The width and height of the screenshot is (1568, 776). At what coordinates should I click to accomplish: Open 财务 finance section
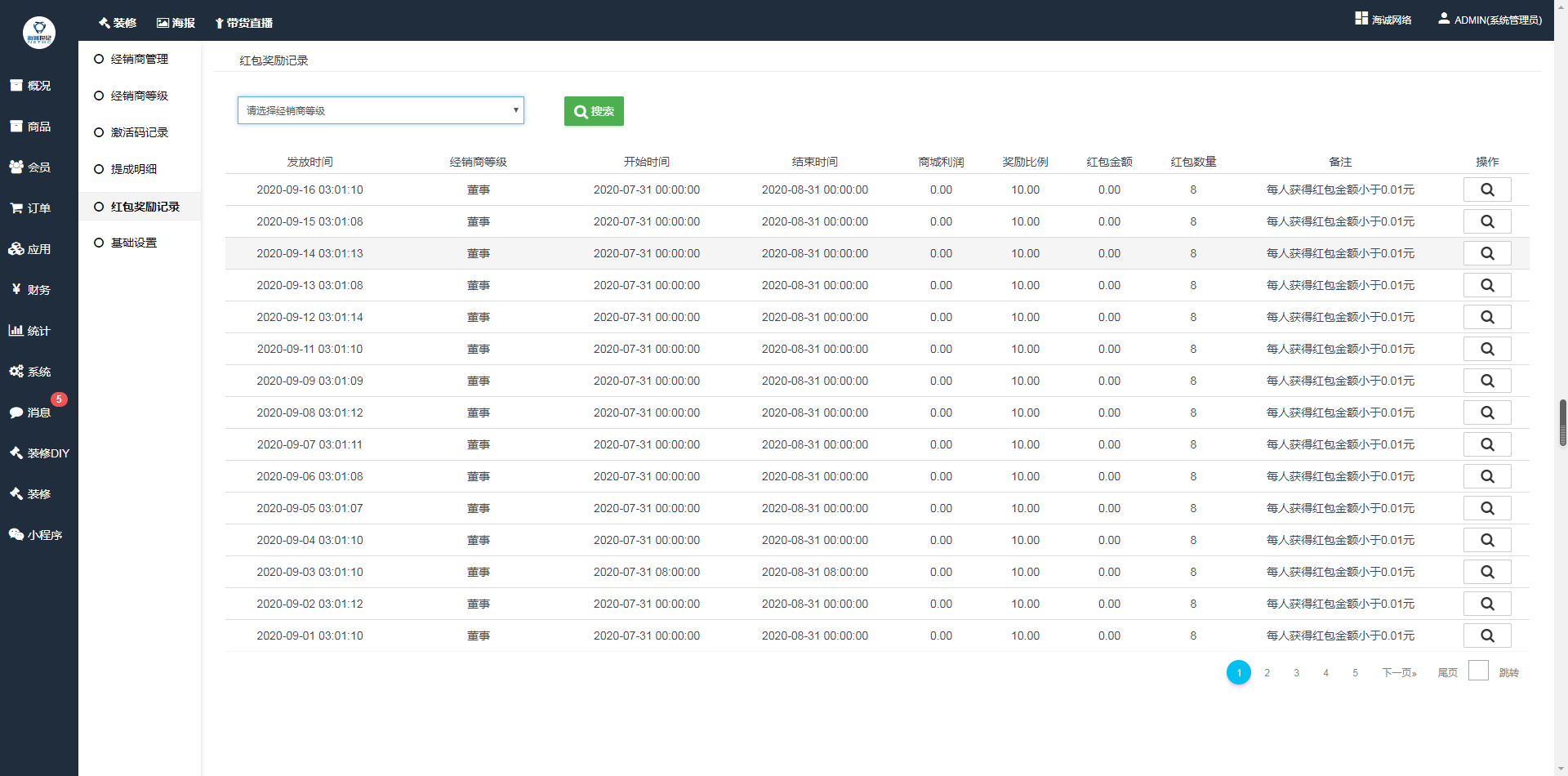click(x=30, y=290)
